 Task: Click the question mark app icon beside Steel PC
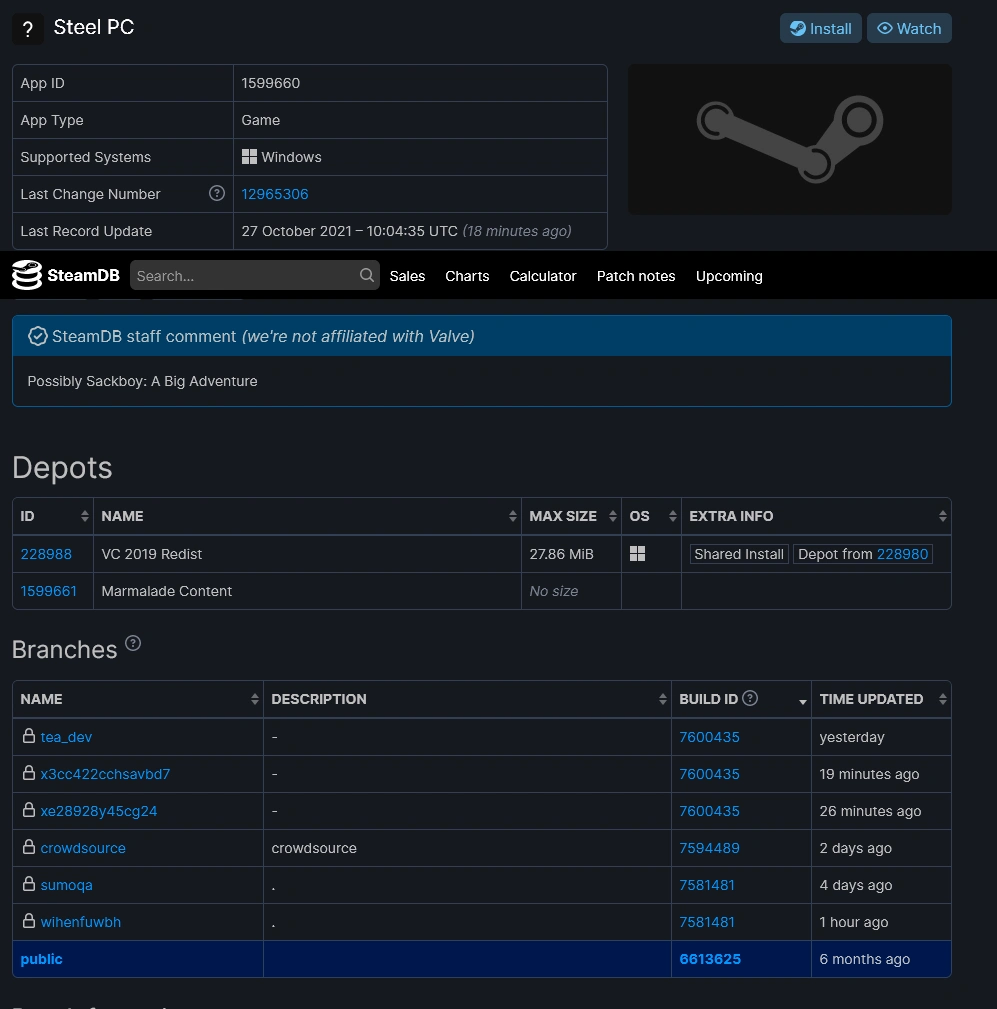[28, 29]
